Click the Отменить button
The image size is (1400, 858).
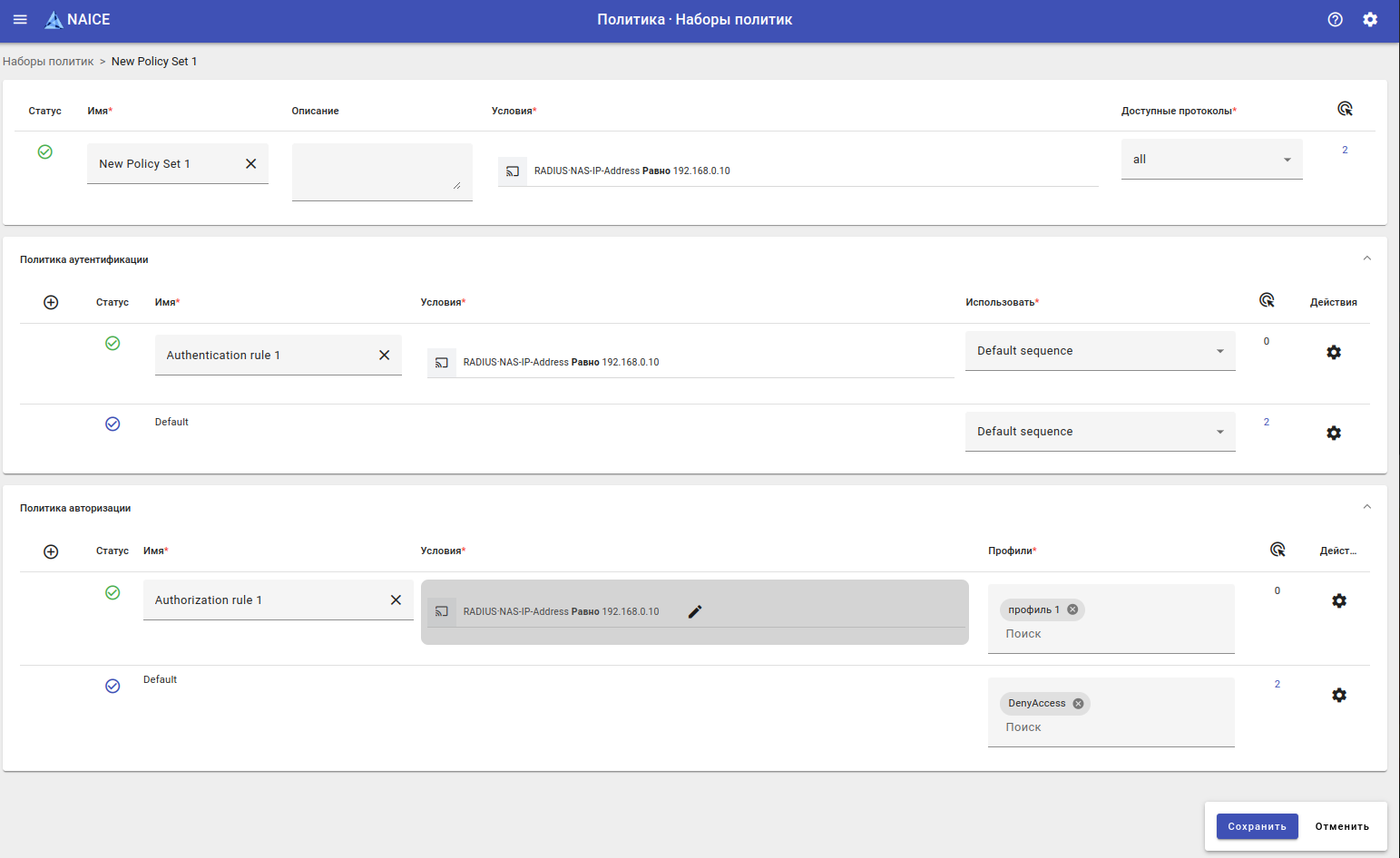[1341, 826]
